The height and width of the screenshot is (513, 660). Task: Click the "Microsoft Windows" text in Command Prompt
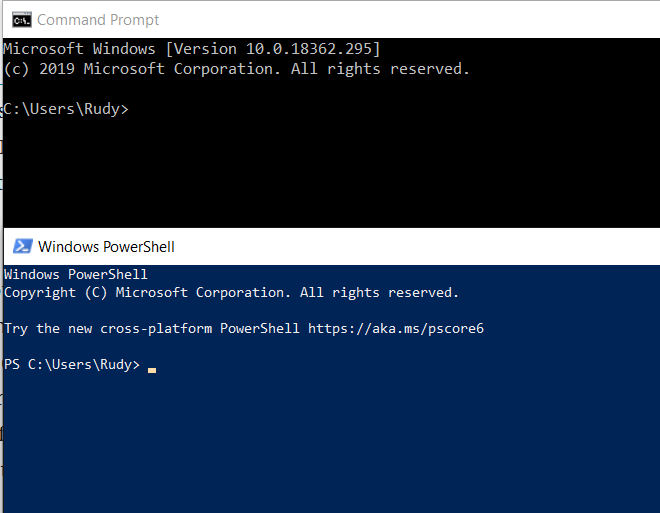(x=80, y=48)
